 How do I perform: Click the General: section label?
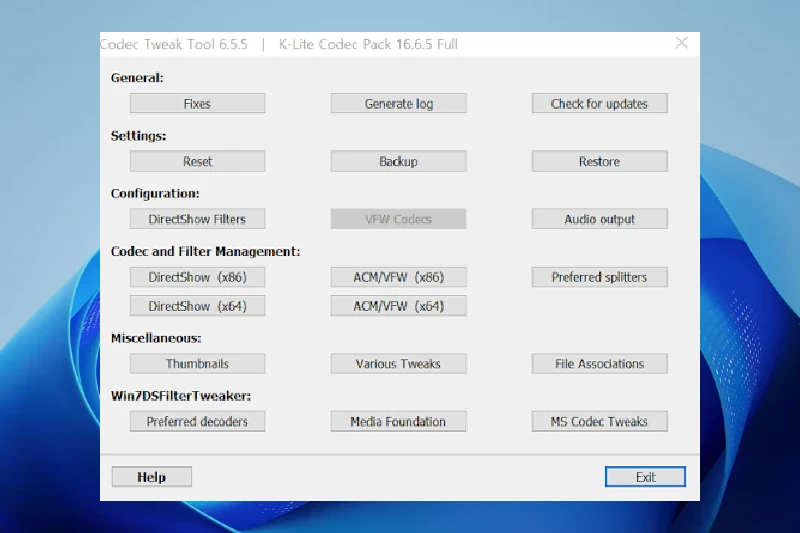pyautogui.click(x=137, y=78)
